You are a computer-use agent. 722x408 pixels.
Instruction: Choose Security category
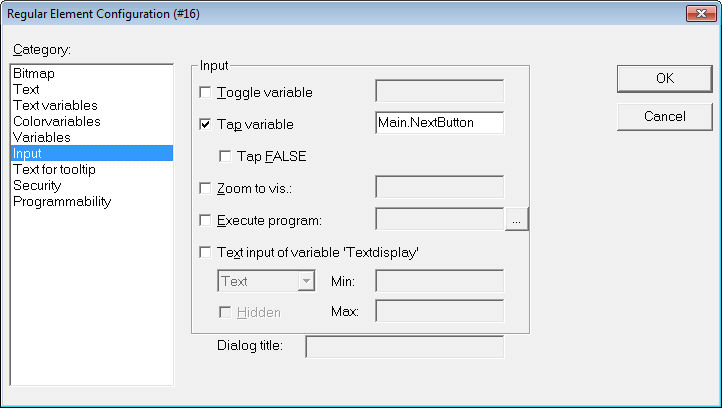pyautogui.click(x=92, y=185)
